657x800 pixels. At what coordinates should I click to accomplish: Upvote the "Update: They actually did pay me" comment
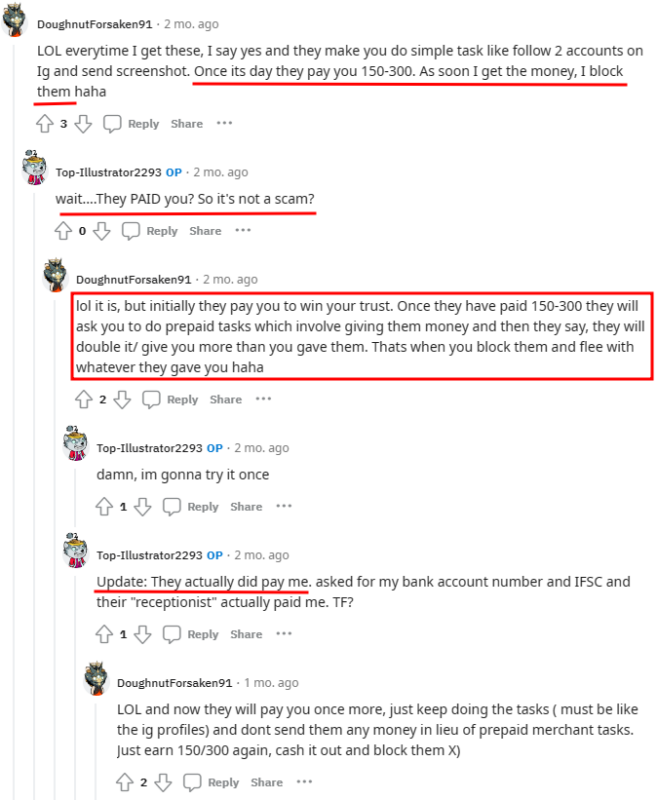[104, 634]
